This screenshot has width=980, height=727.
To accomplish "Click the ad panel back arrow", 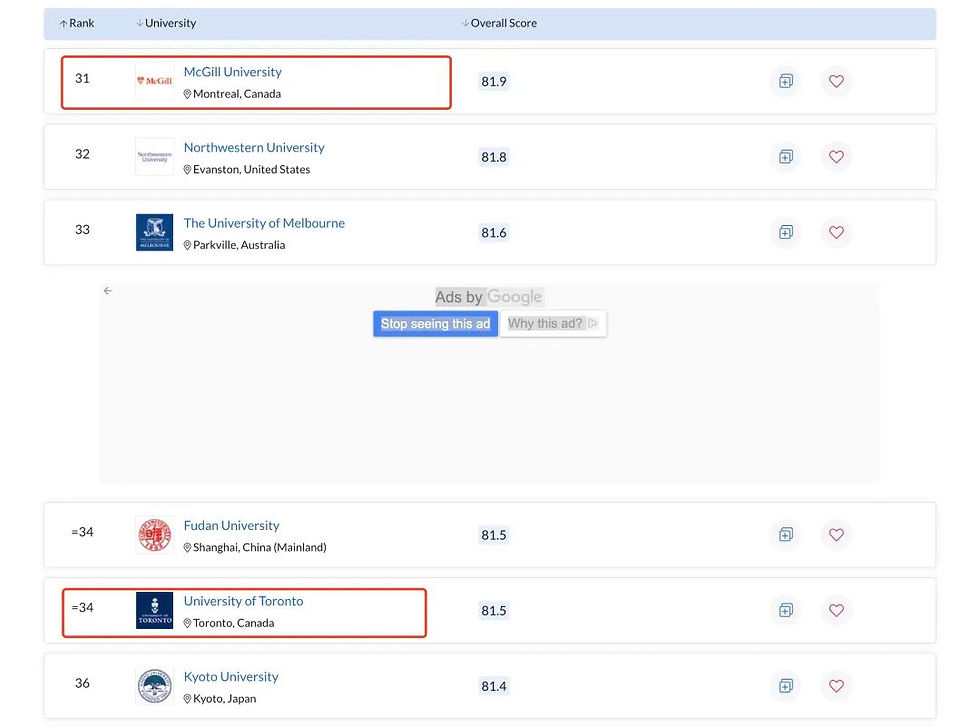I will (x=108, y=291).
